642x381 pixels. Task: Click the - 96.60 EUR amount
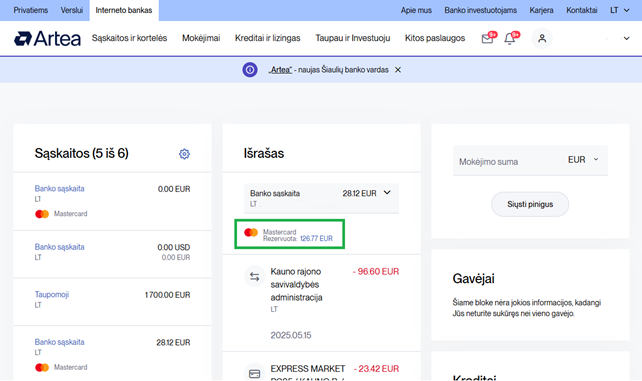click(376, 272)
